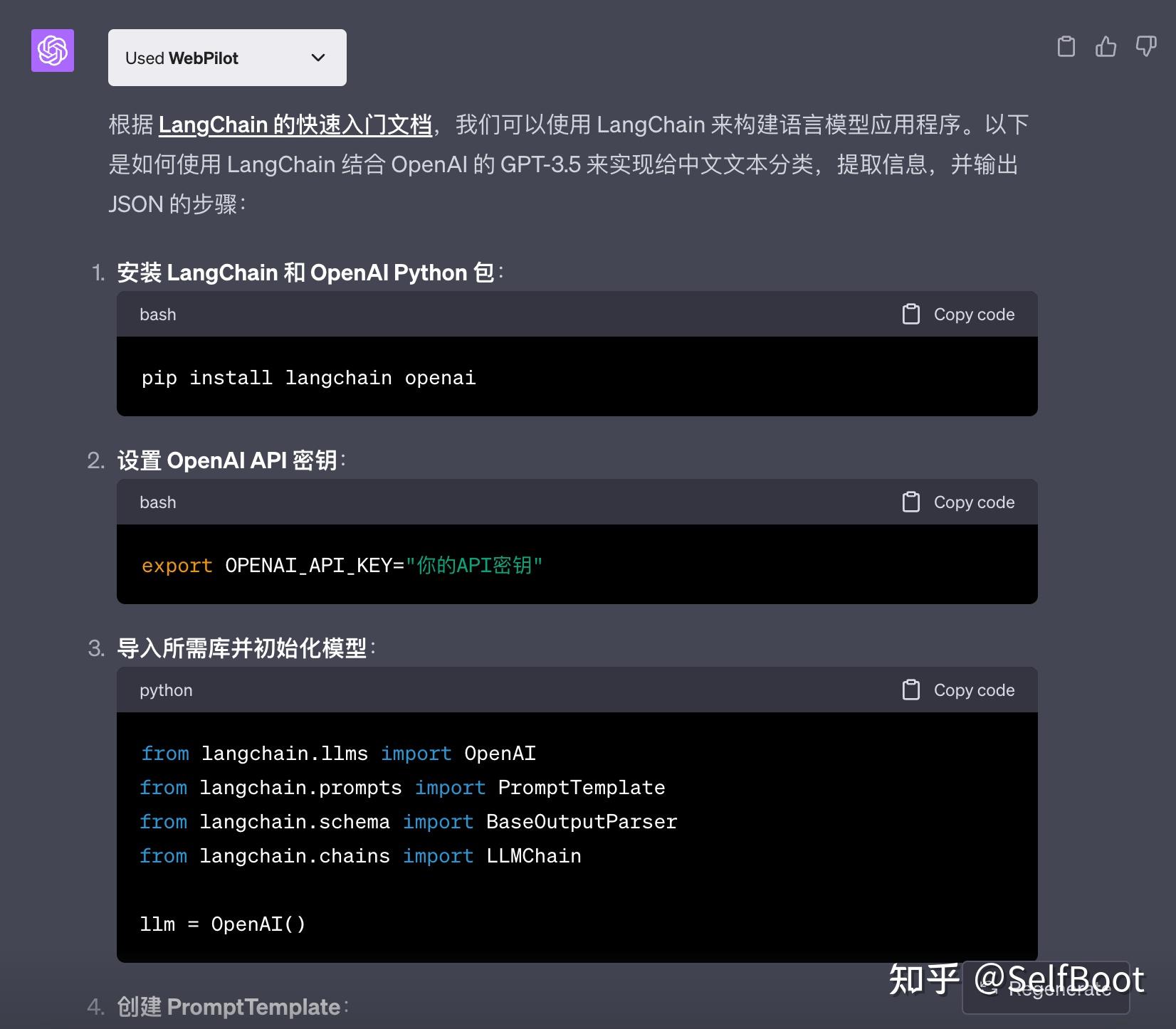Copy the response via top-right clipboard icon
This screenshot has width=1176, height=1029.
coord(1066,47)
